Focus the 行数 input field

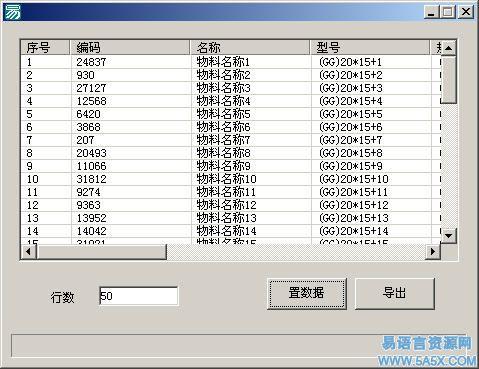pos(138,296)
